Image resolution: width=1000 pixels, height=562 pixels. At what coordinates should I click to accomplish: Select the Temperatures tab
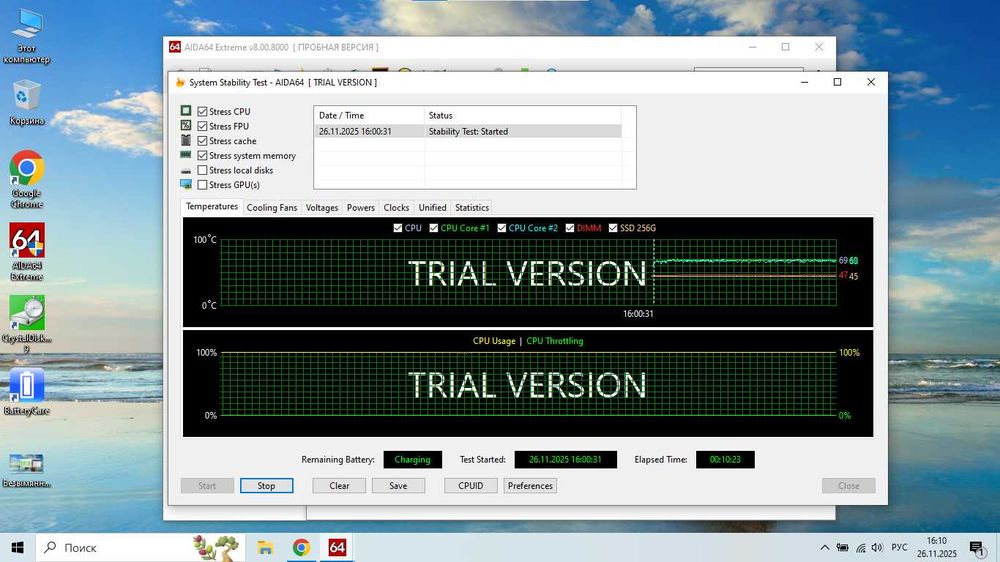point(212,207)
